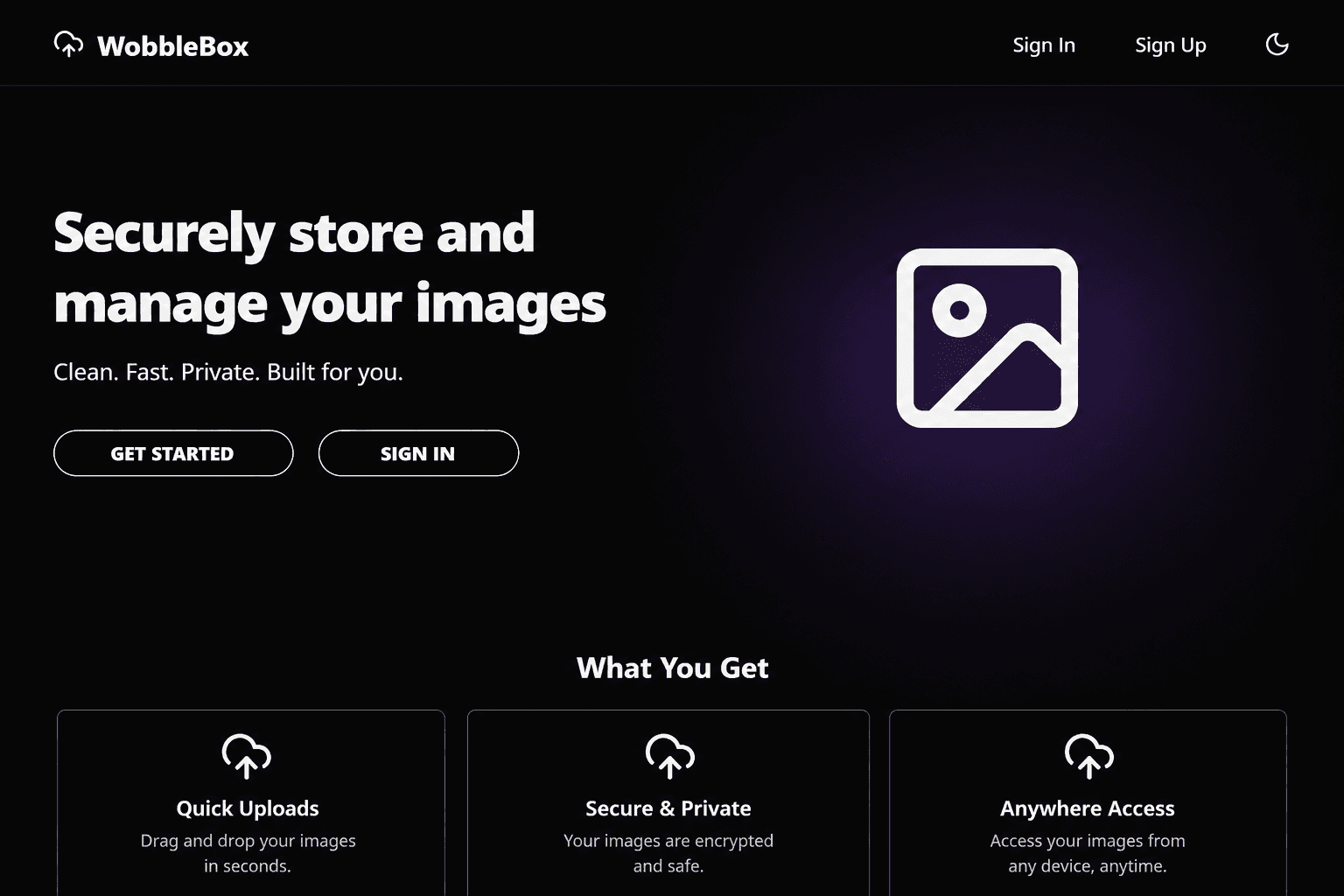
Task: Click the What You Get heading
Action: coord(672,668)
